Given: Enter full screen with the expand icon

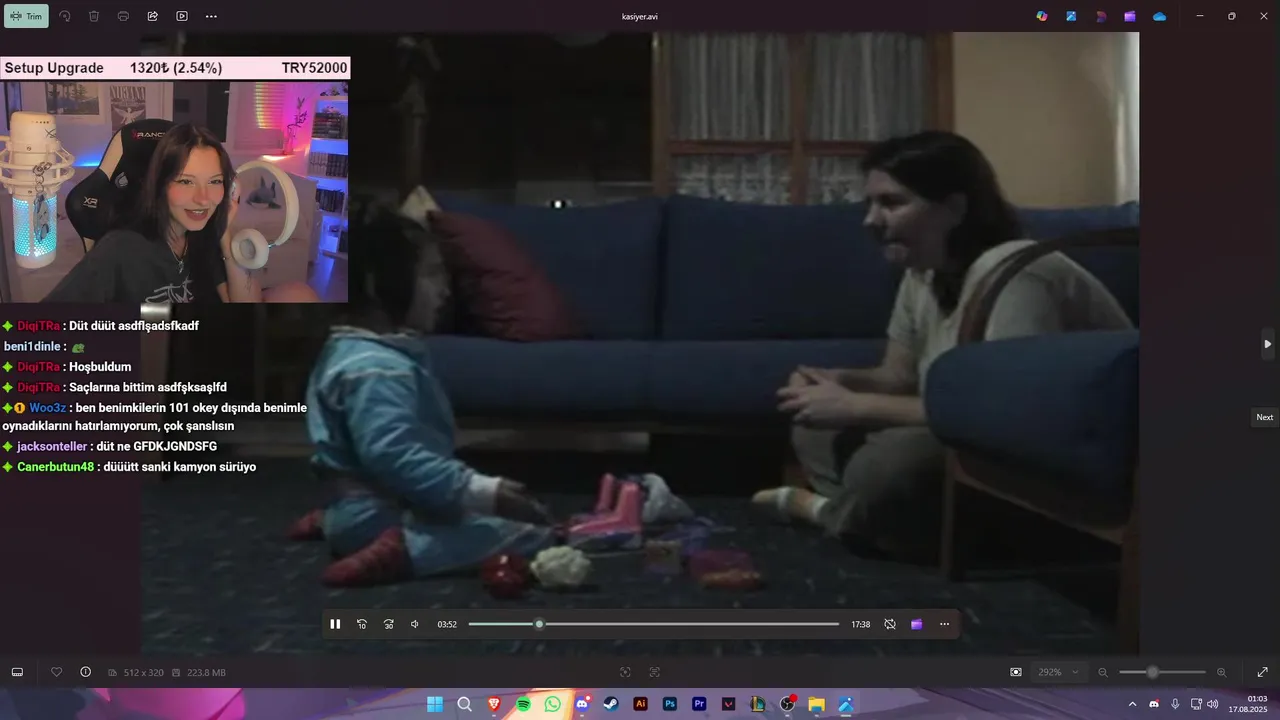Looking at the screenshot, I should (1262, 672).
